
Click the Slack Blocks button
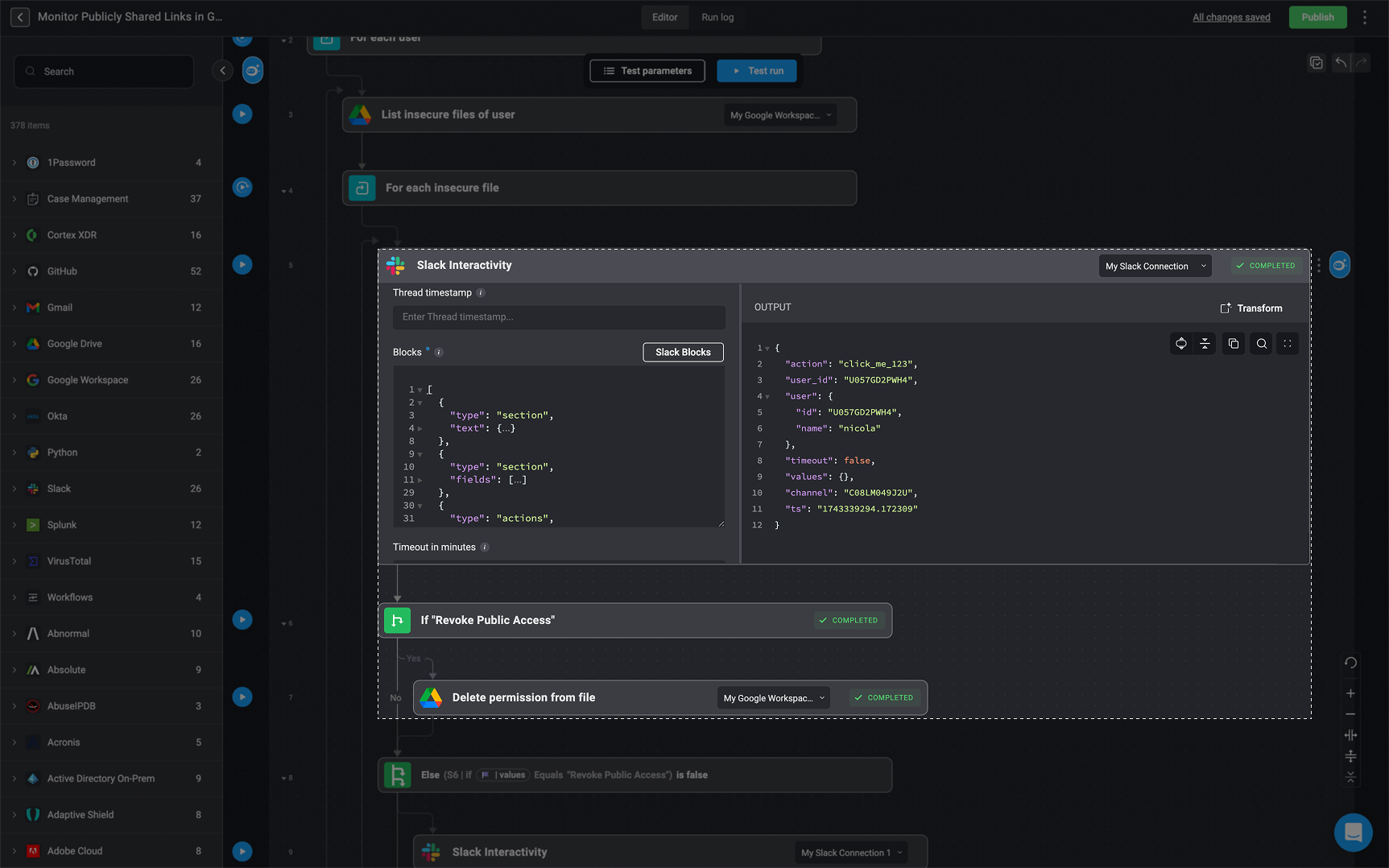click(x=683, y=352)
